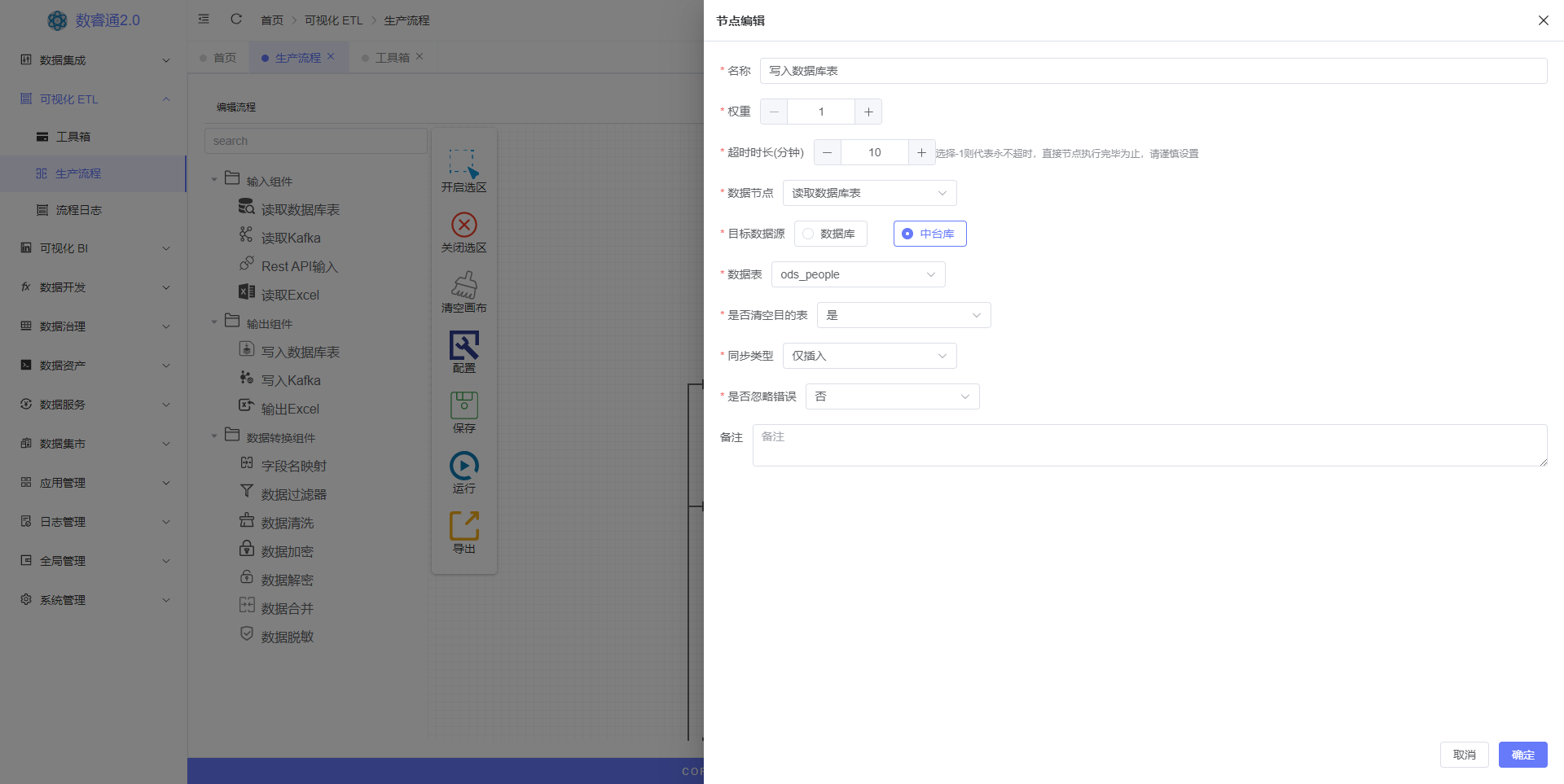Click the 运行 play icon

[463, 466]
